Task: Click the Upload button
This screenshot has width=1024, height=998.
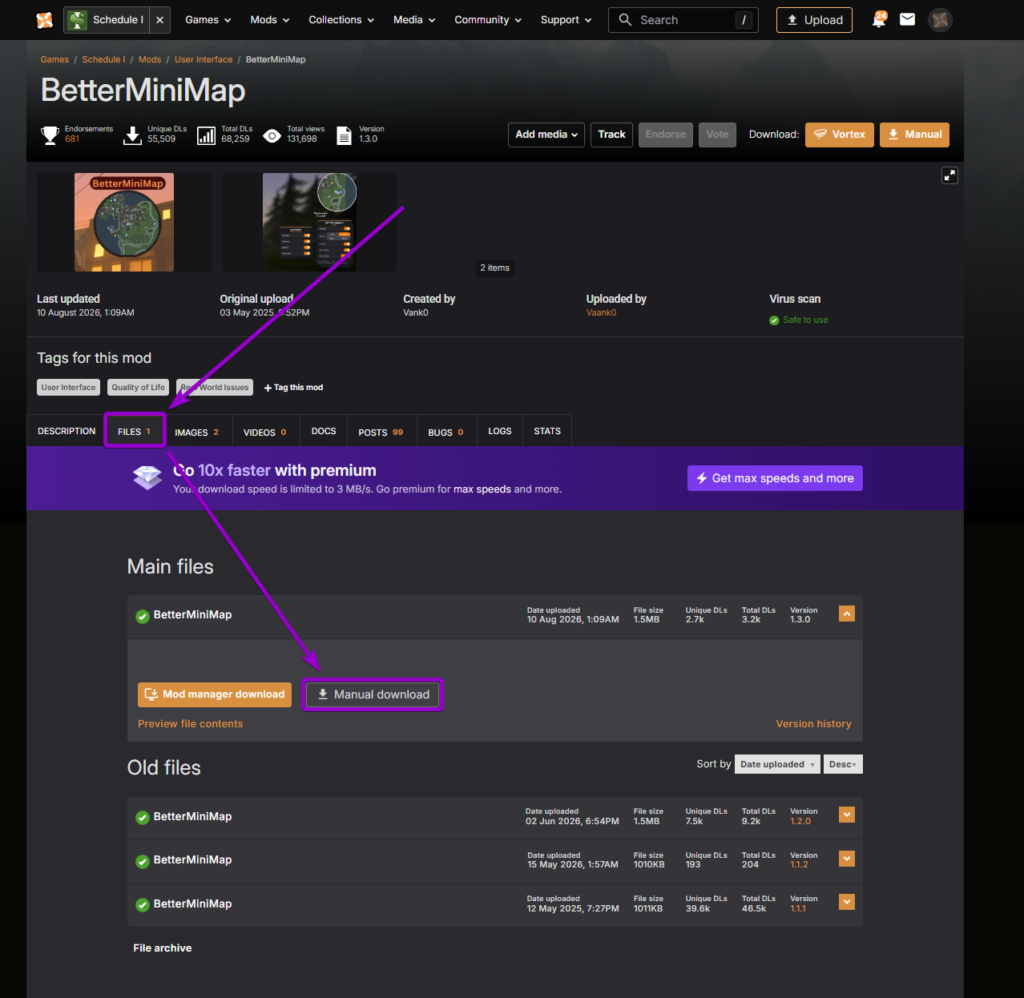Action: pyautogui.click(x=814, y=20)
